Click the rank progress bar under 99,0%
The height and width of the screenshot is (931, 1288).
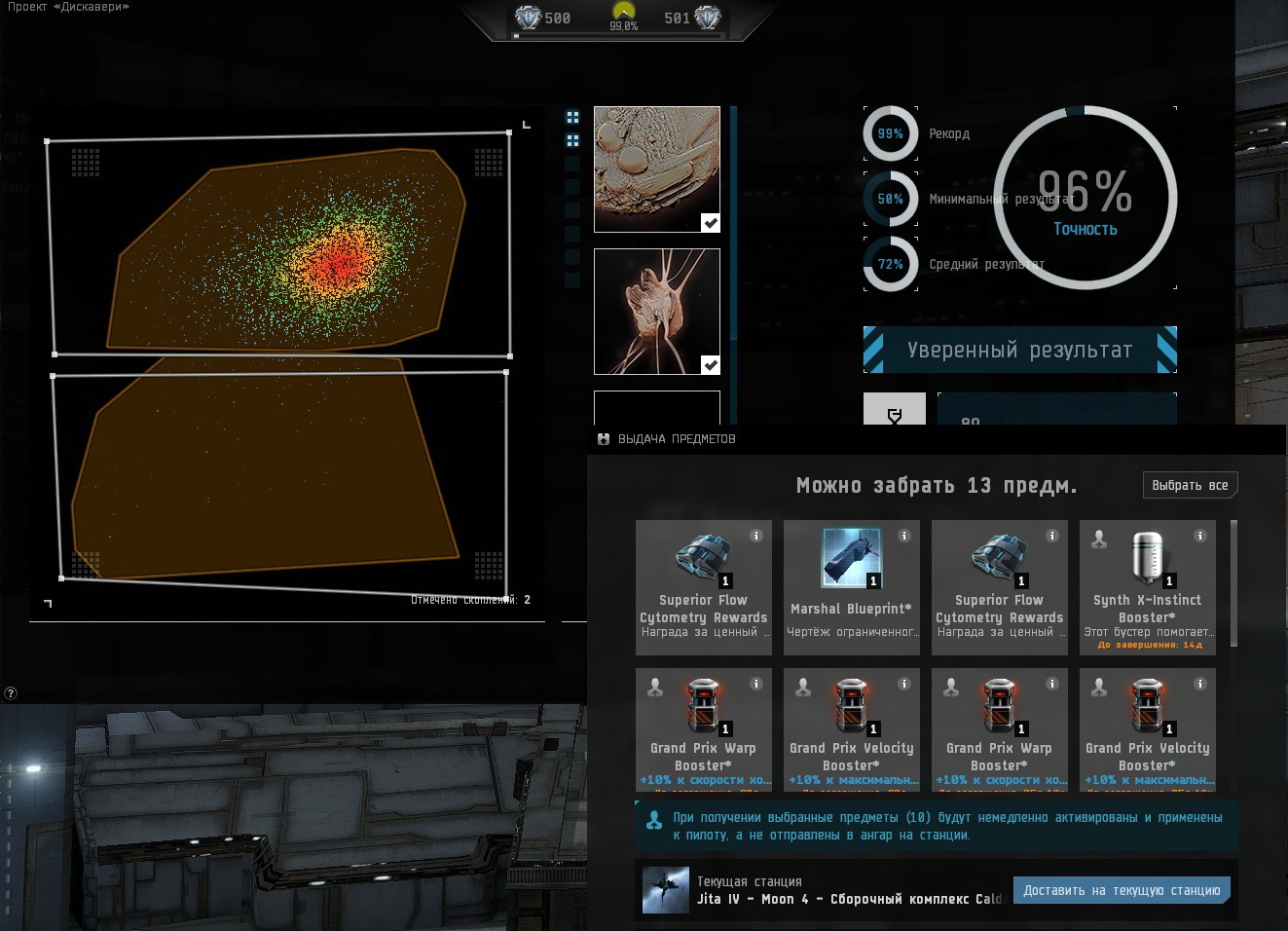point(619,36)
